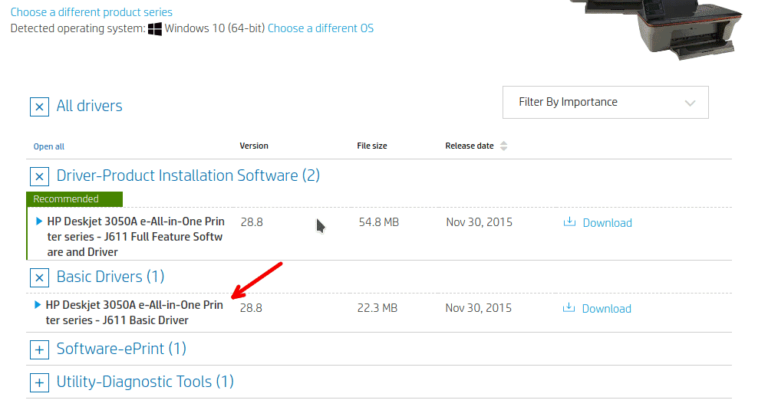Collapse Driver-Product Installation Software section
Viewport: 768px width, 410px height.
tap(39, 176)
